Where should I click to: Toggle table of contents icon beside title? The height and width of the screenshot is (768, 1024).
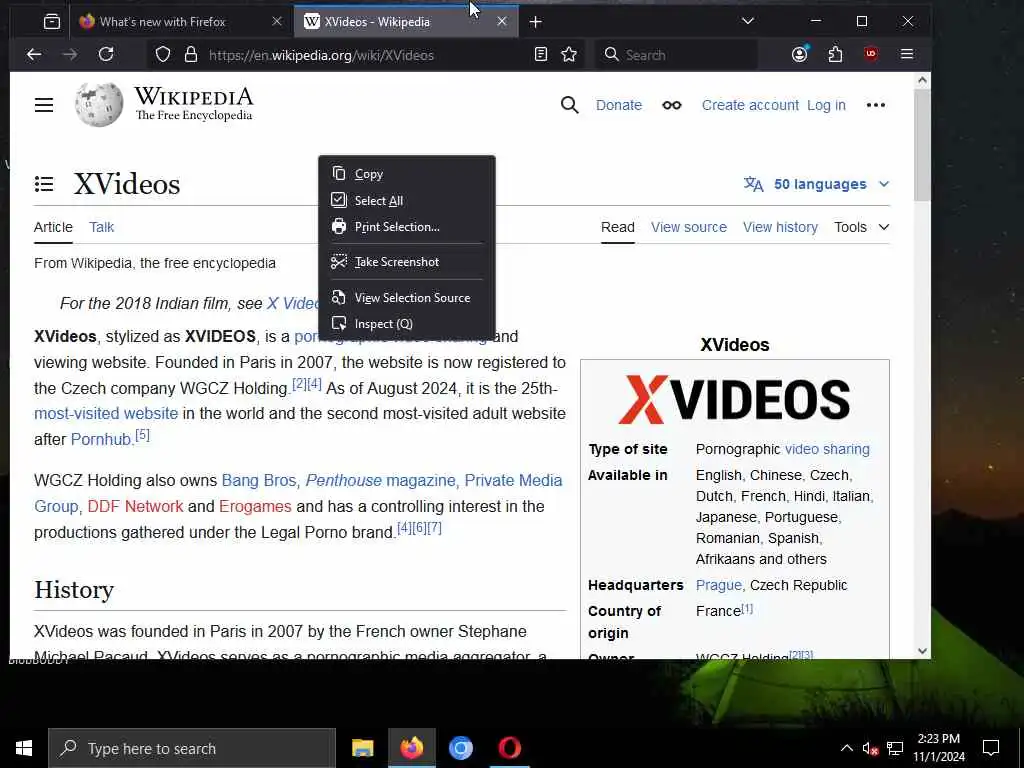pyautogui.click(x=44, y=184)
